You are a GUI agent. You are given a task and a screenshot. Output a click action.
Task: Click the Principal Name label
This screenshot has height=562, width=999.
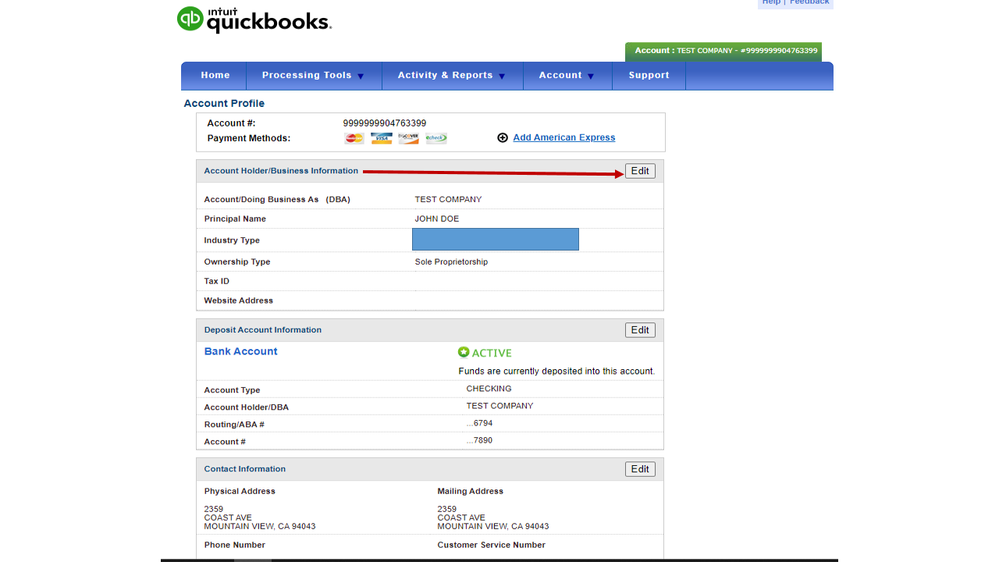point(235,219)
